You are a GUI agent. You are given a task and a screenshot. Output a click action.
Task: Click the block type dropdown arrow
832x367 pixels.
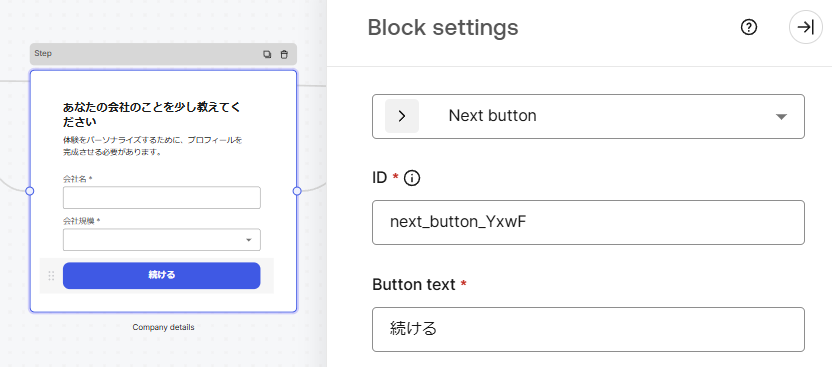781,117
